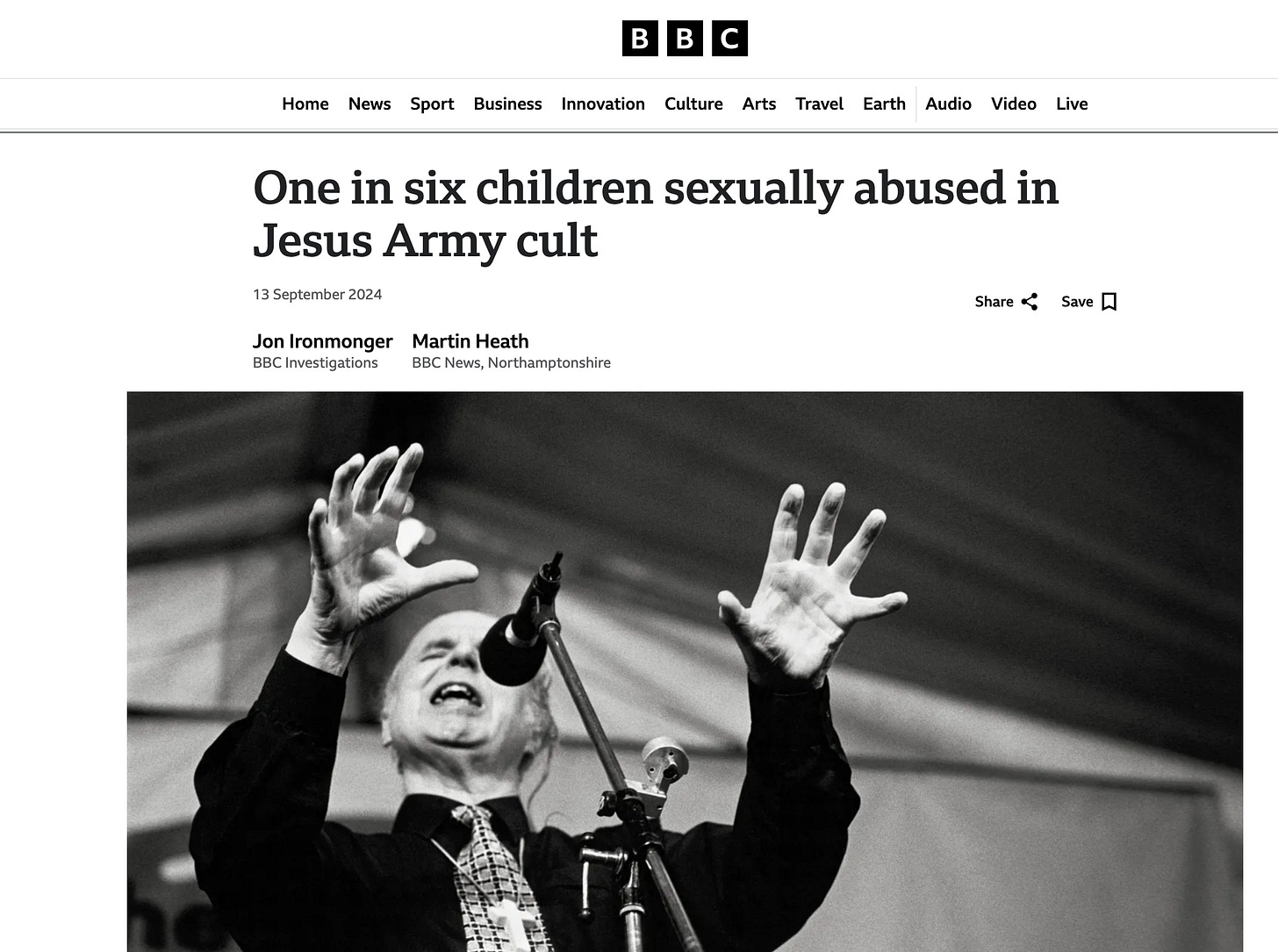Open the black-and-white article photo

685,671
